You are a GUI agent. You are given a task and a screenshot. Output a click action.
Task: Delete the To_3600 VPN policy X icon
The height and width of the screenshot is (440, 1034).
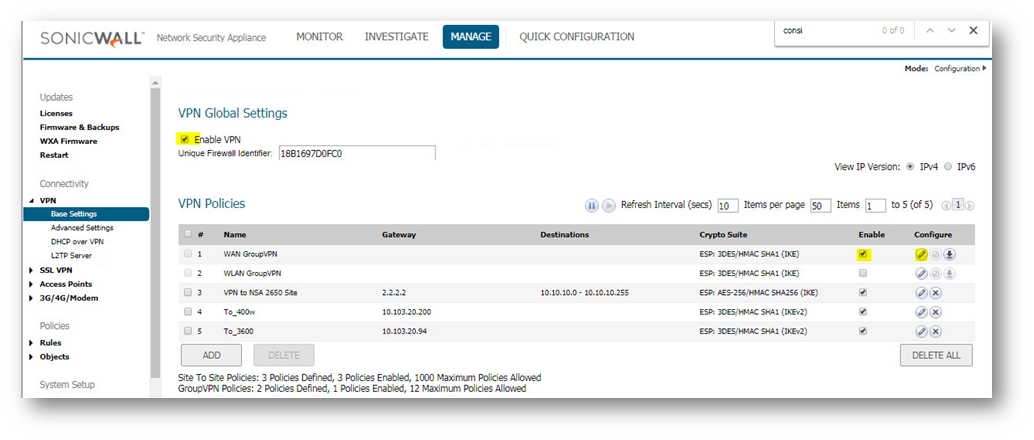pyautogui.click(x=935, y=331)
